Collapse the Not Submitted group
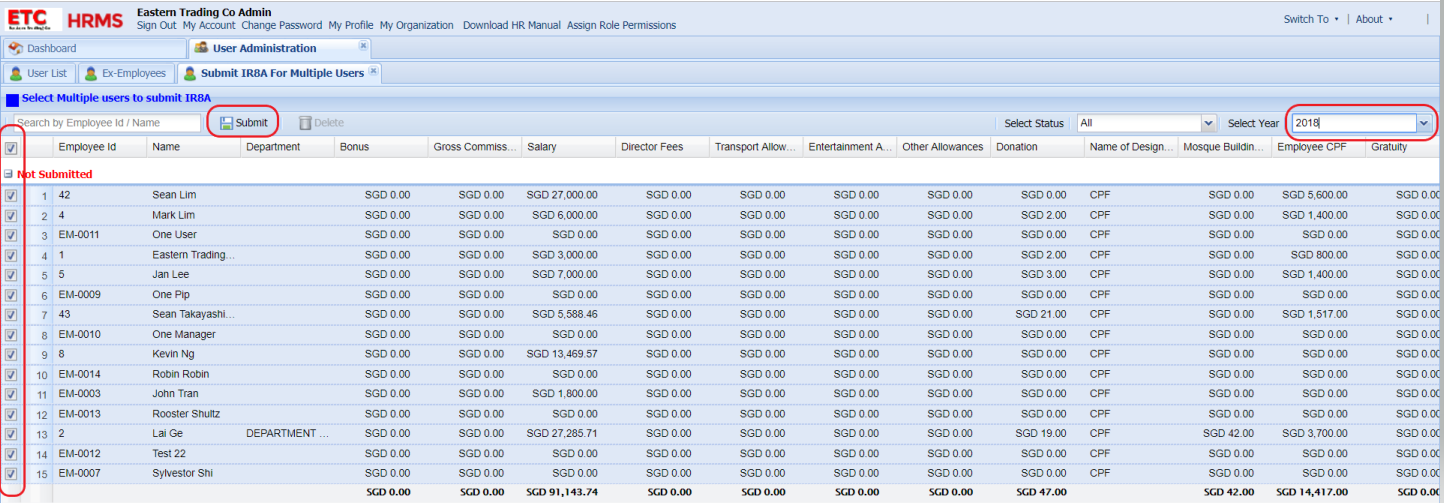 point(8,174)
